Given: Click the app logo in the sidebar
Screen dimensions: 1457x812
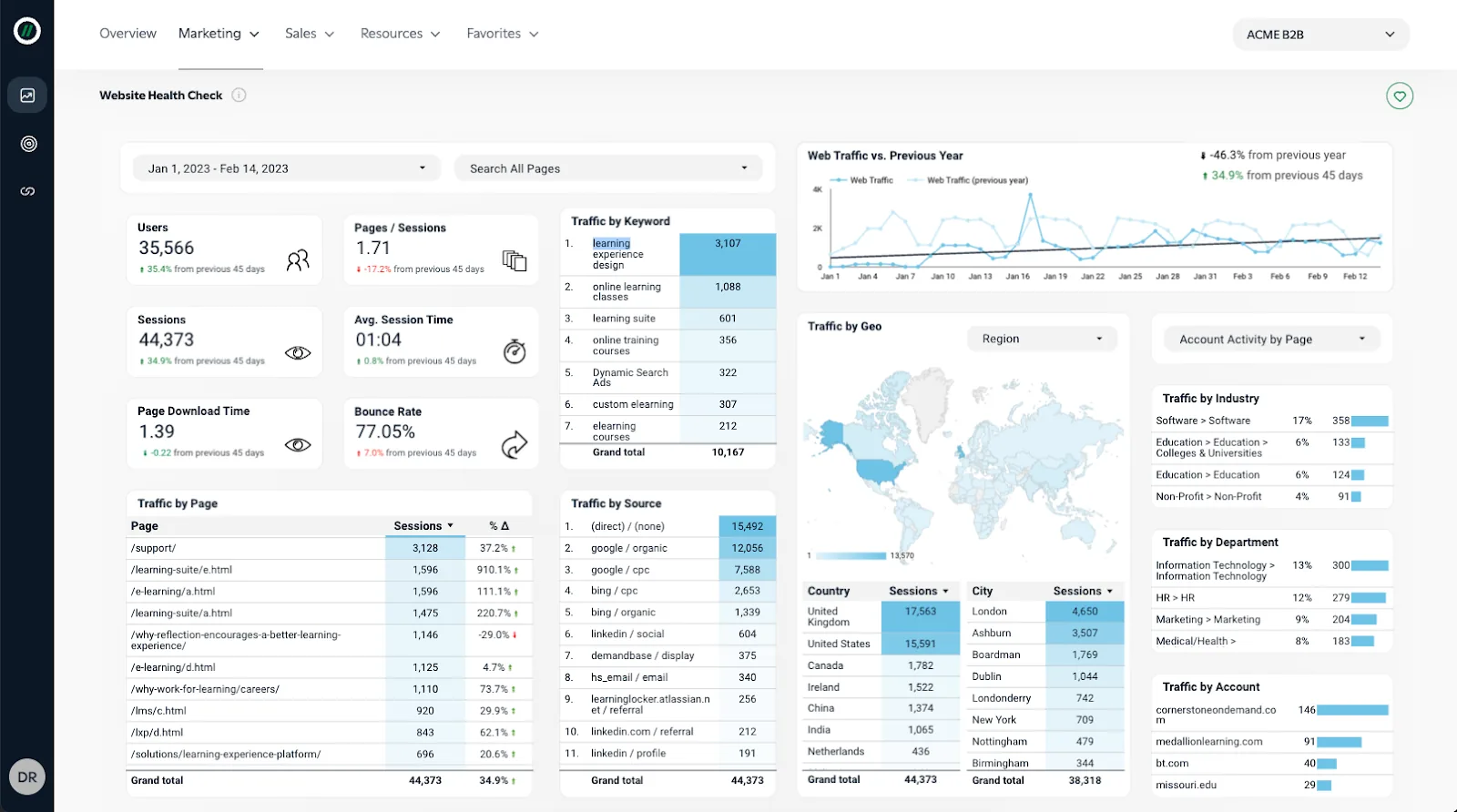Looking at the screenshot, I should pos(27,31).
